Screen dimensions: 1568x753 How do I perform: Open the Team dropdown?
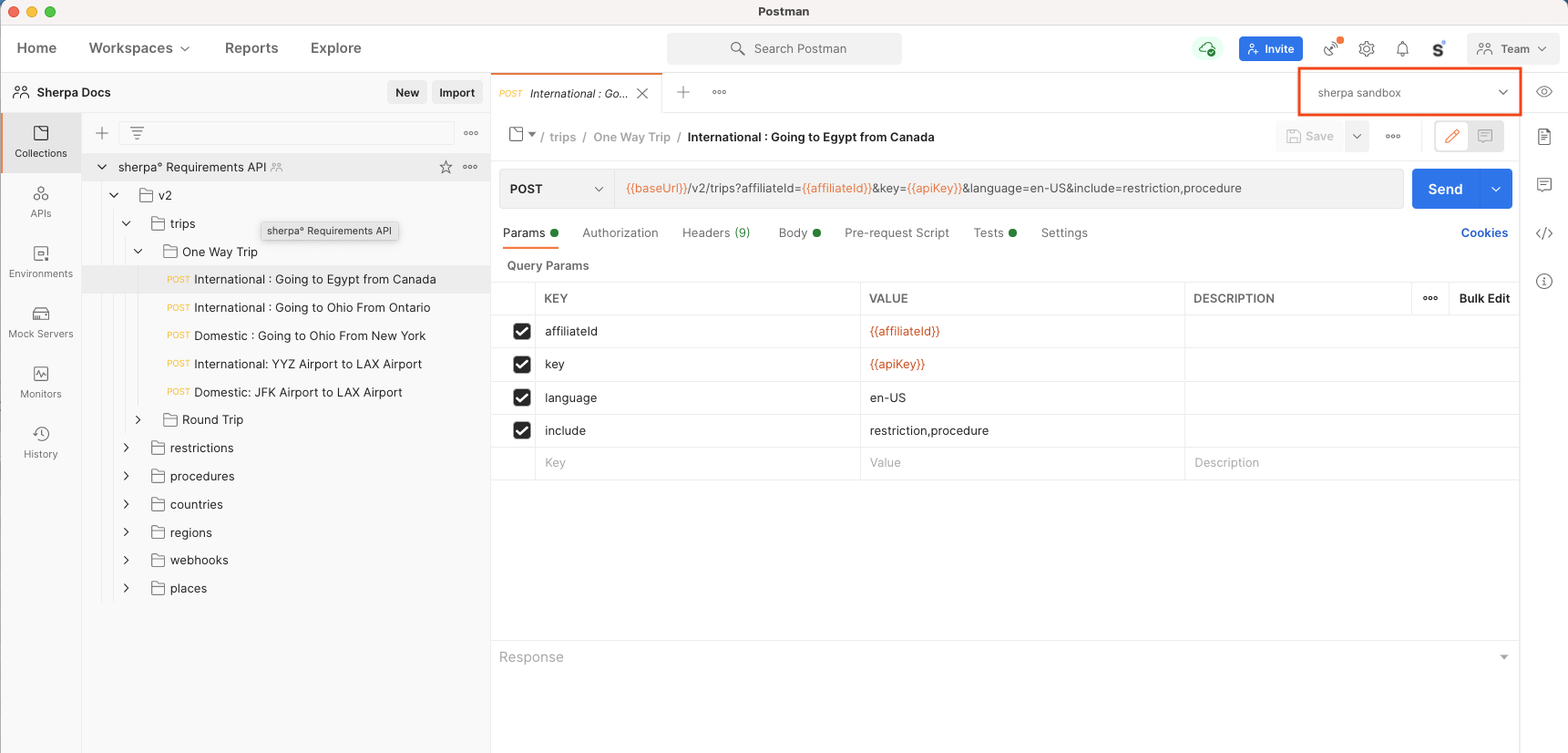1512,49
